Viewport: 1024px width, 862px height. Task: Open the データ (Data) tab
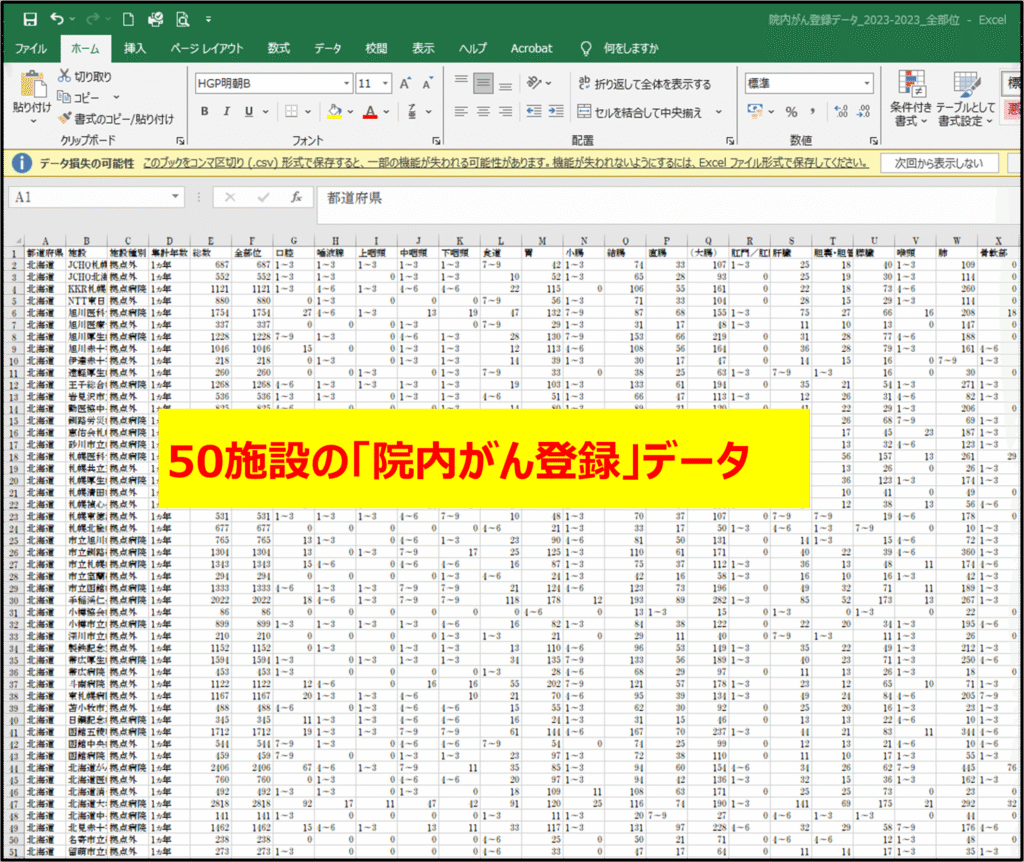327,48
